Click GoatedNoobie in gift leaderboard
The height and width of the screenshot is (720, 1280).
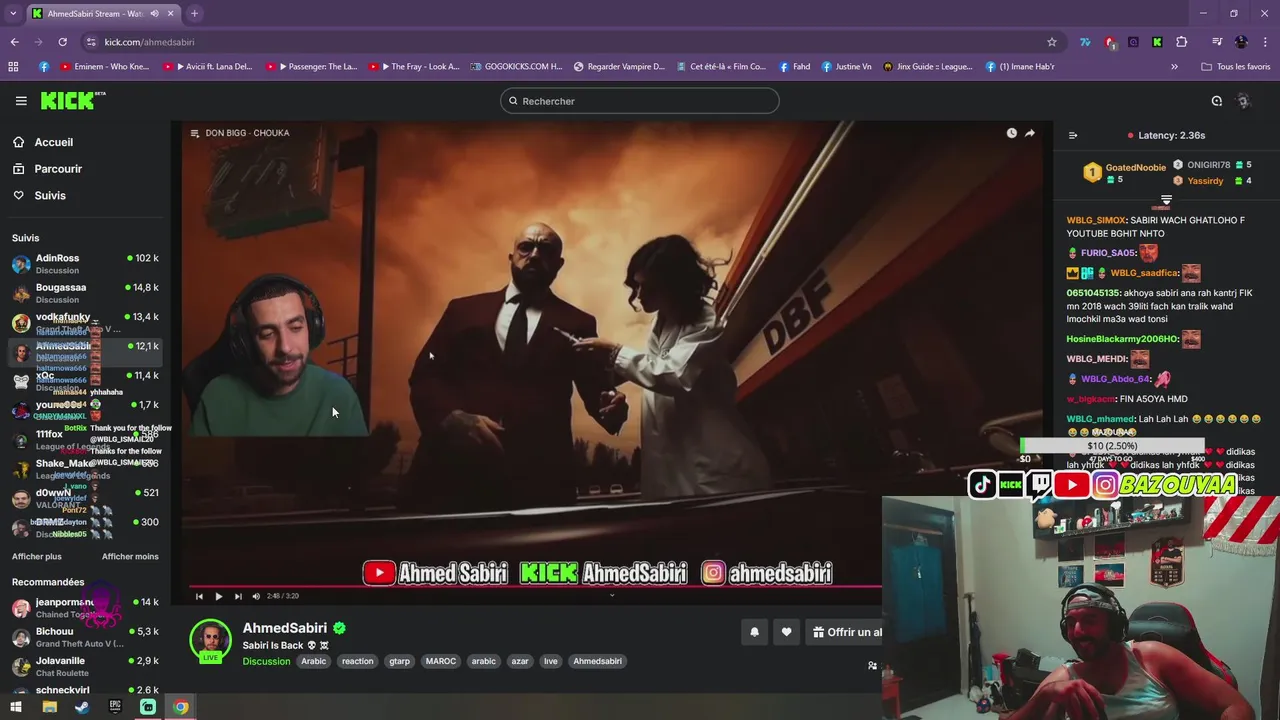(x=1135, y=168)
